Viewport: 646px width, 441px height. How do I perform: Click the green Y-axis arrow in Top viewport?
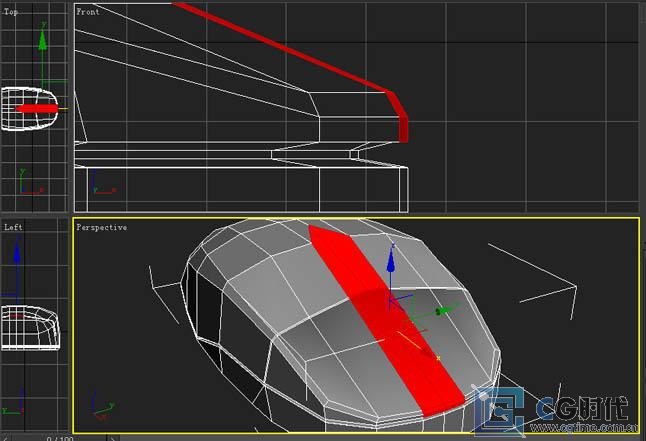click(41, 40)
